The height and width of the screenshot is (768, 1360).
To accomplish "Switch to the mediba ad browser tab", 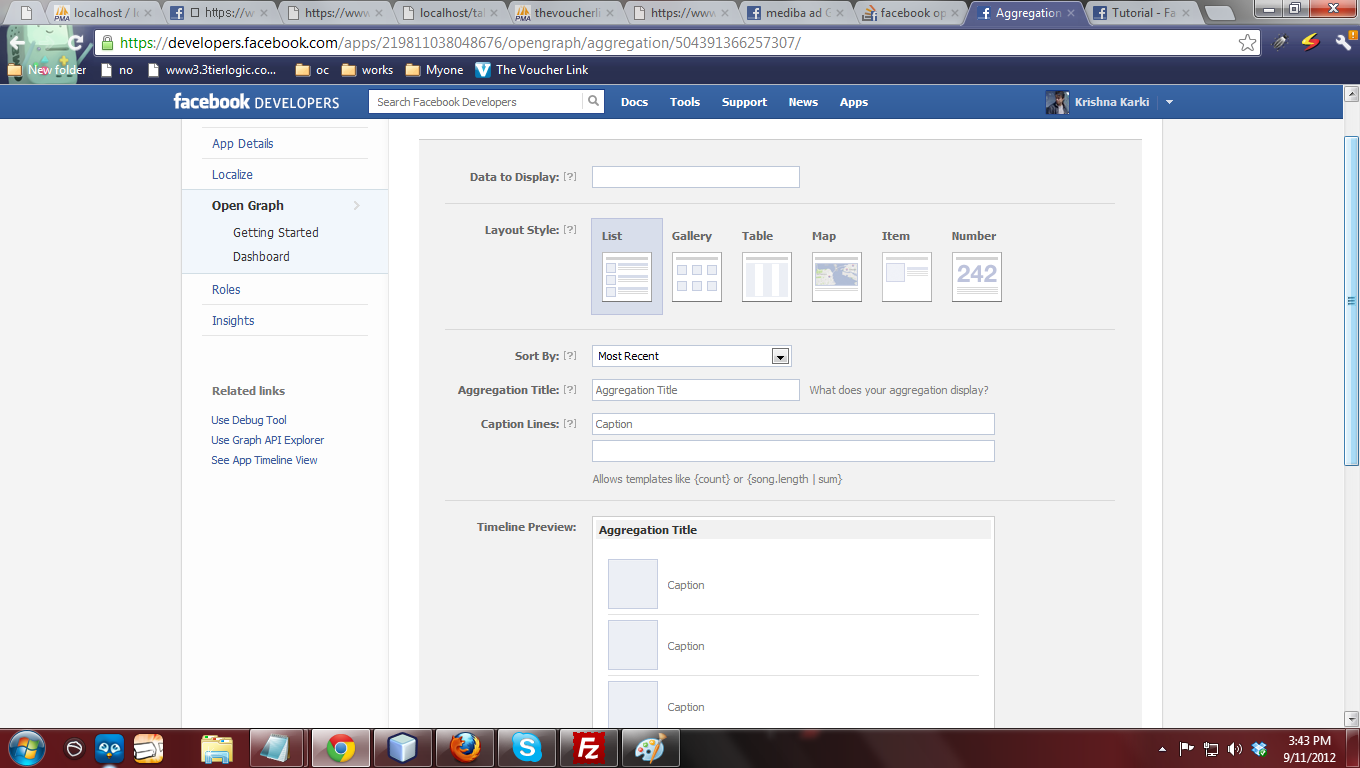I will point(795,13).
